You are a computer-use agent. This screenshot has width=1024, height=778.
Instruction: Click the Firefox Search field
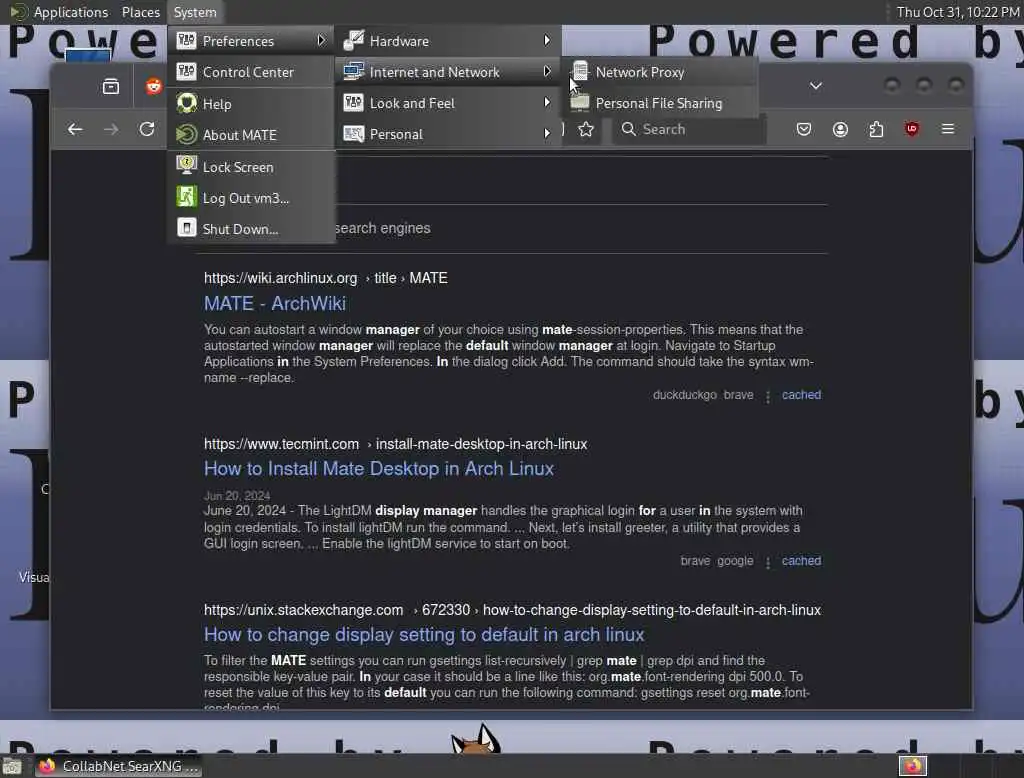[x=690, y=129]
